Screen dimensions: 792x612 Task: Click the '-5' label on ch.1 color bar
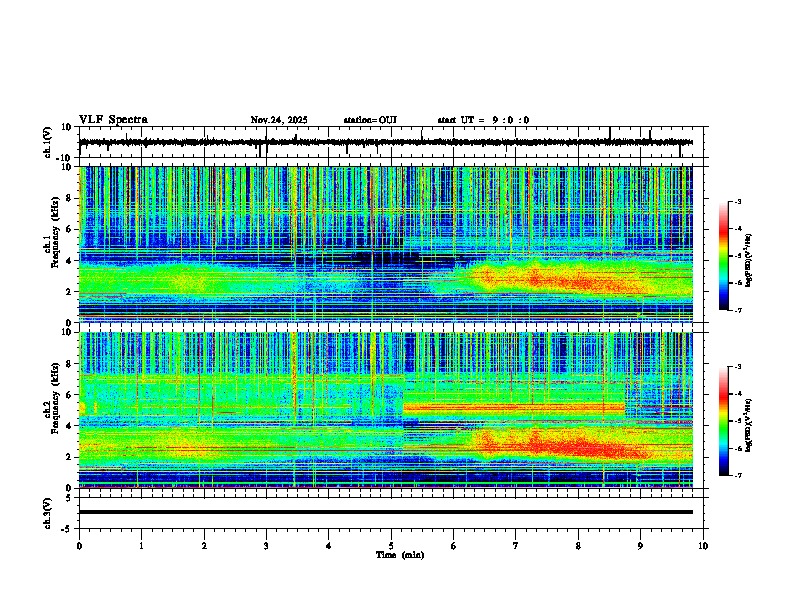click(737, 256)
